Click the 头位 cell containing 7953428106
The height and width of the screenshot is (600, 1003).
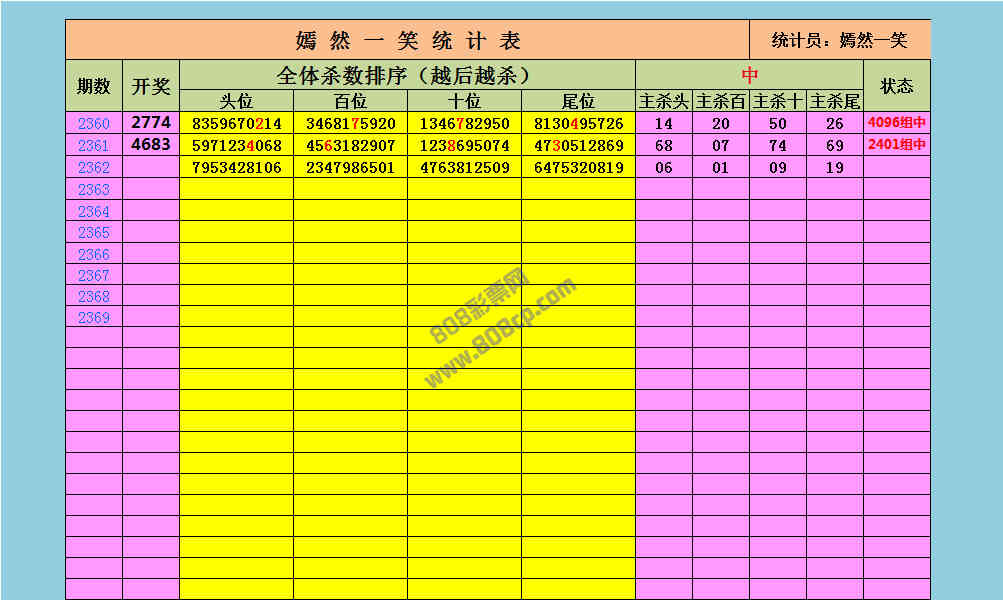point(236,167)
